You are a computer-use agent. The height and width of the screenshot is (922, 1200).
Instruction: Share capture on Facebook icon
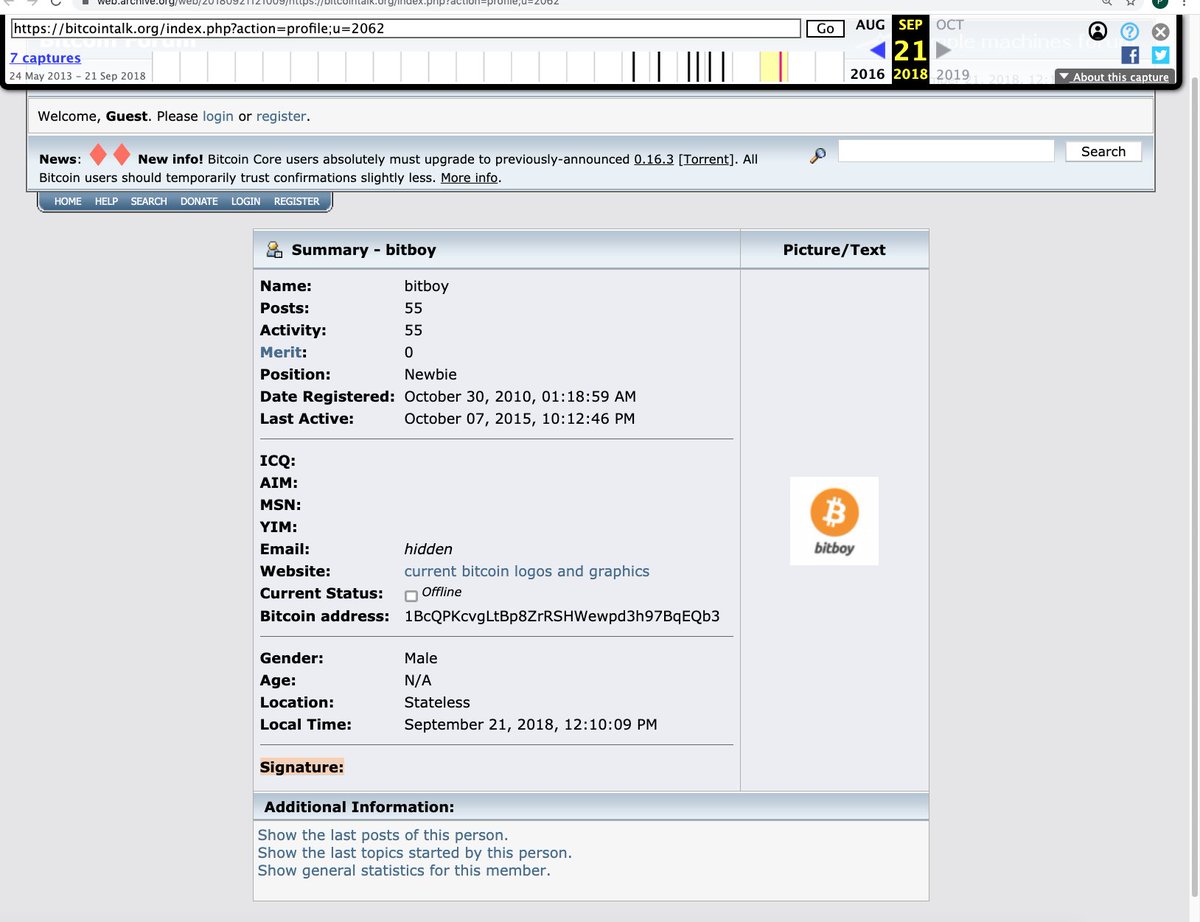[x=1130, y=56]
